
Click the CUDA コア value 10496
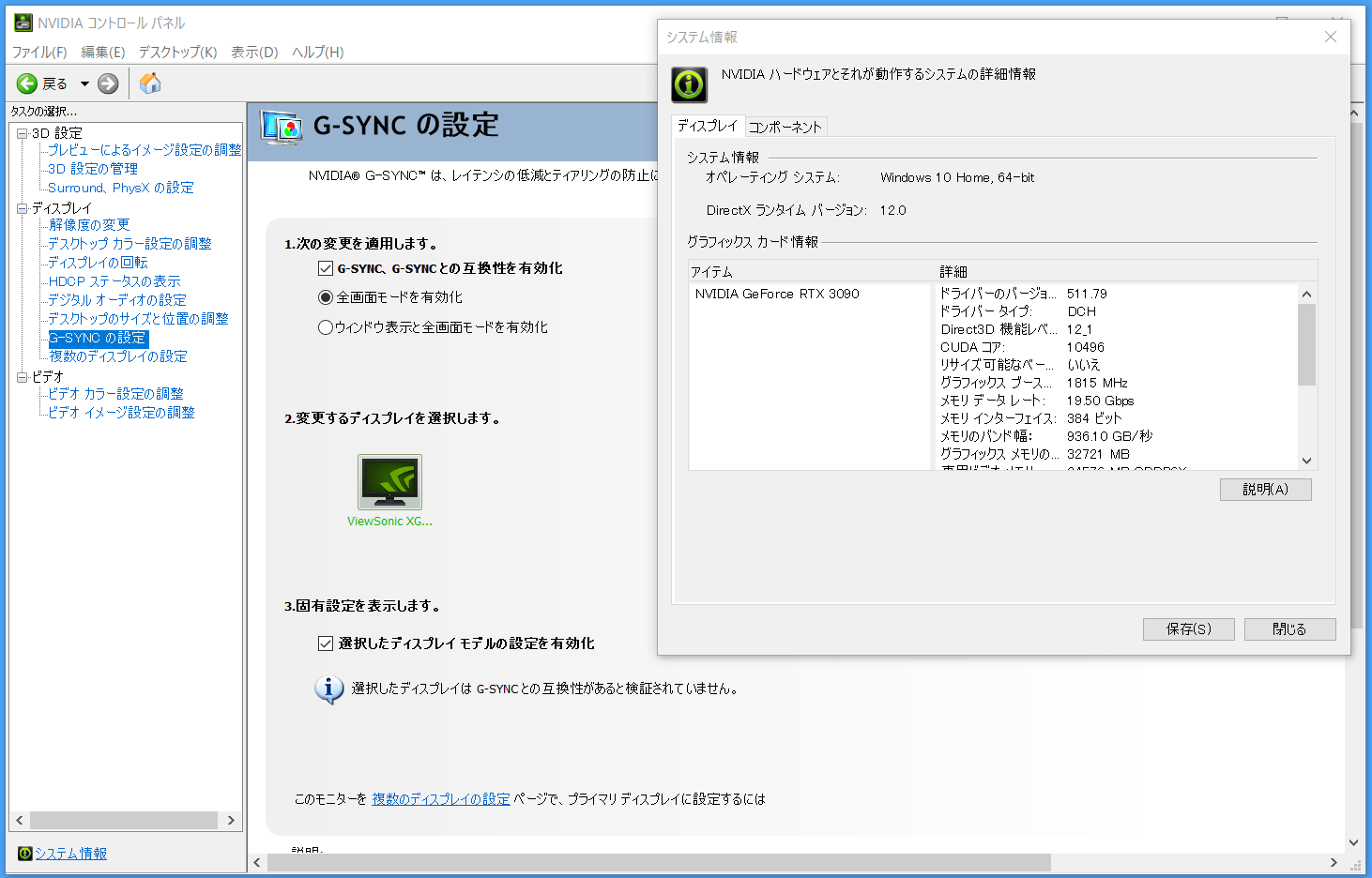(x=1086, y=347)
